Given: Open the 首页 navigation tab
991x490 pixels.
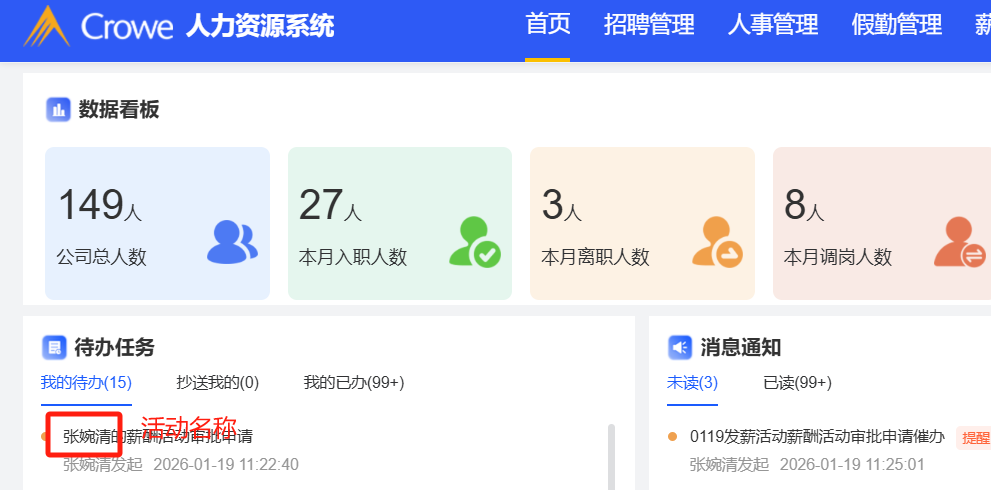Looking at the screenshot, I should tap(548, 25).
